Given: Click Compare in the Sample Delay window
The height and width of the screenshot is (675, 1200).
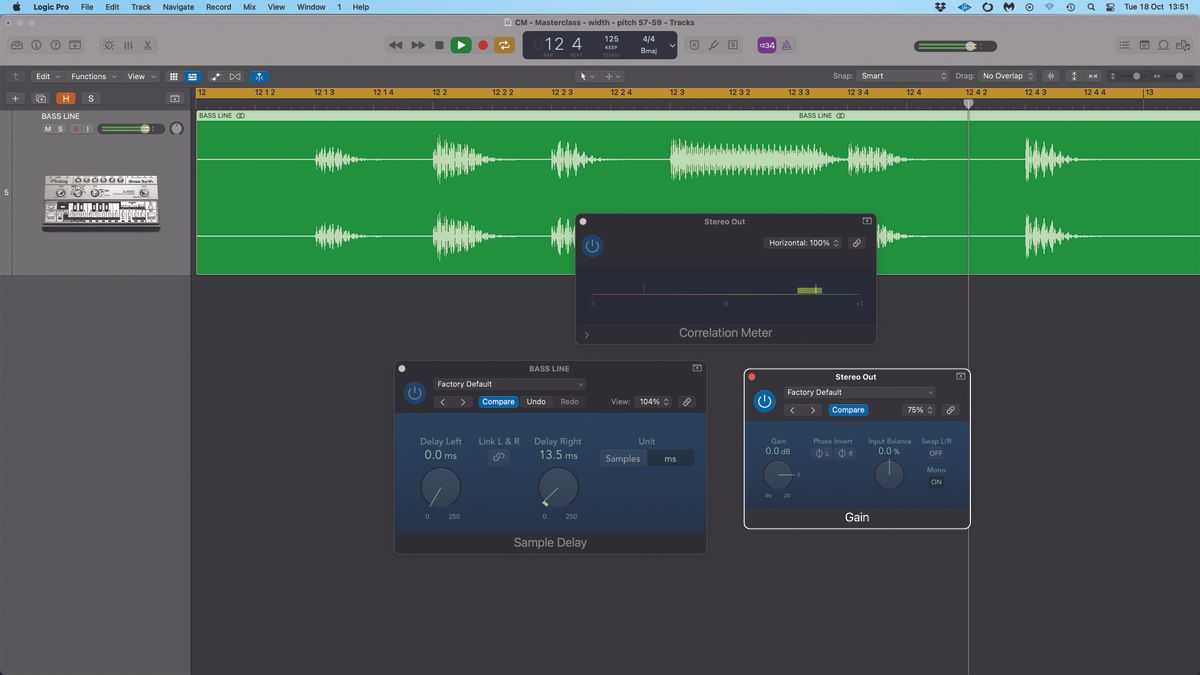Looking at the screenshot, I should 498,401.
